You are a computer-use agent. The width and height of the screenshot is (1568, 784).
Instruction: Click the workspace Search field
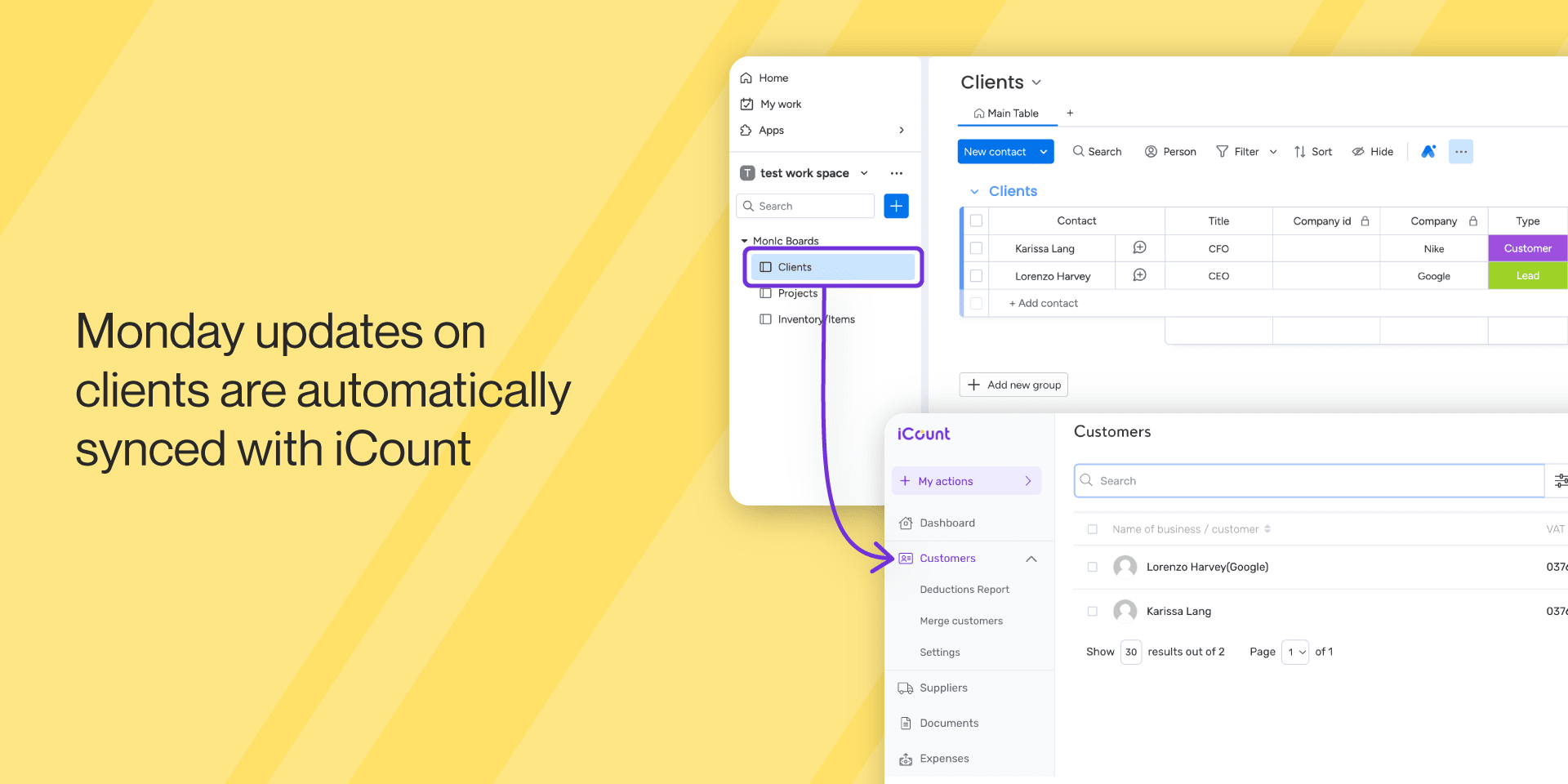805,206
